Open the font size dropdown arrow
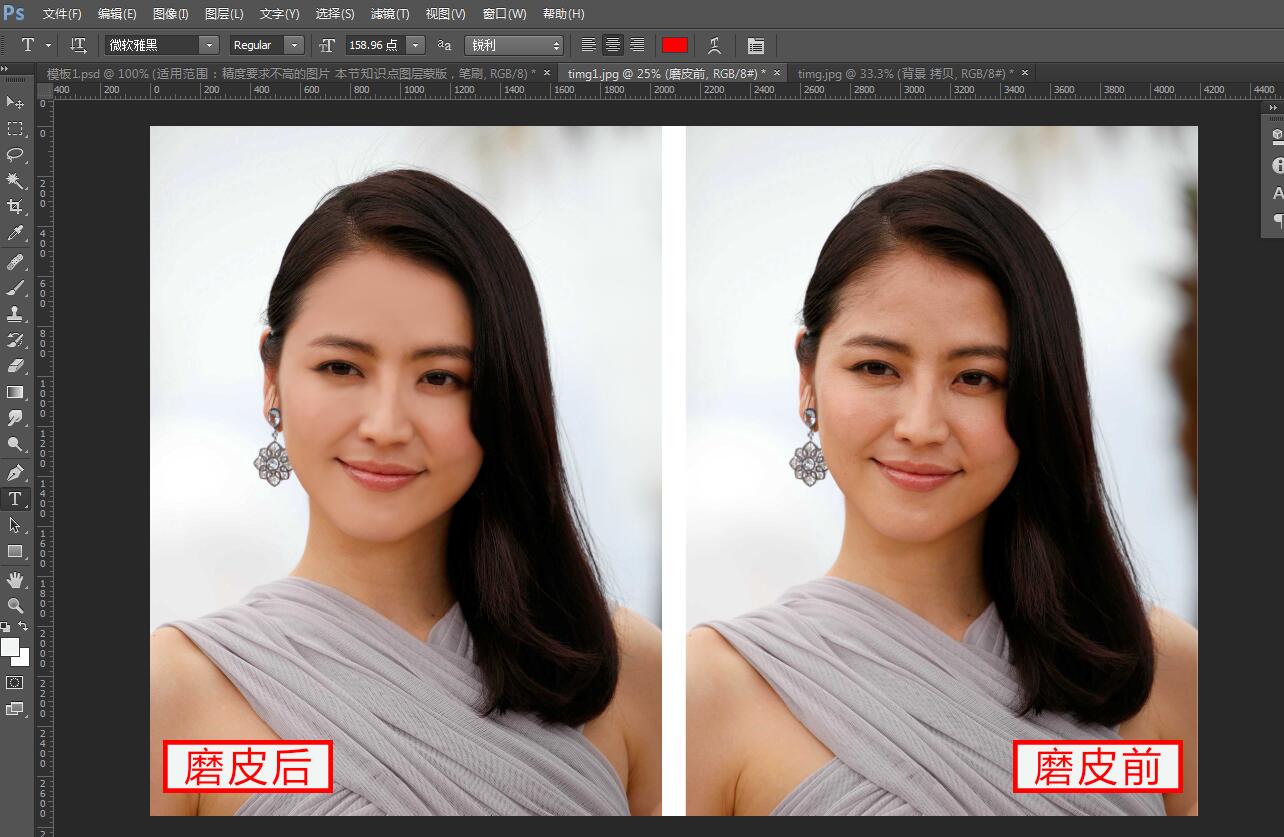The height and width of the screenshot is (837, 1284). coord(416,45)
